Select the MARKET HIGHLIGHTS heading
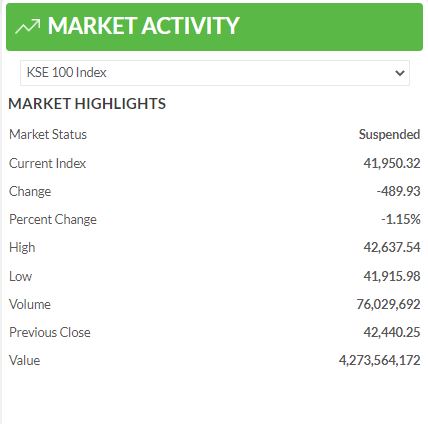The image size is (428, 424). click(x=87, y=104)
